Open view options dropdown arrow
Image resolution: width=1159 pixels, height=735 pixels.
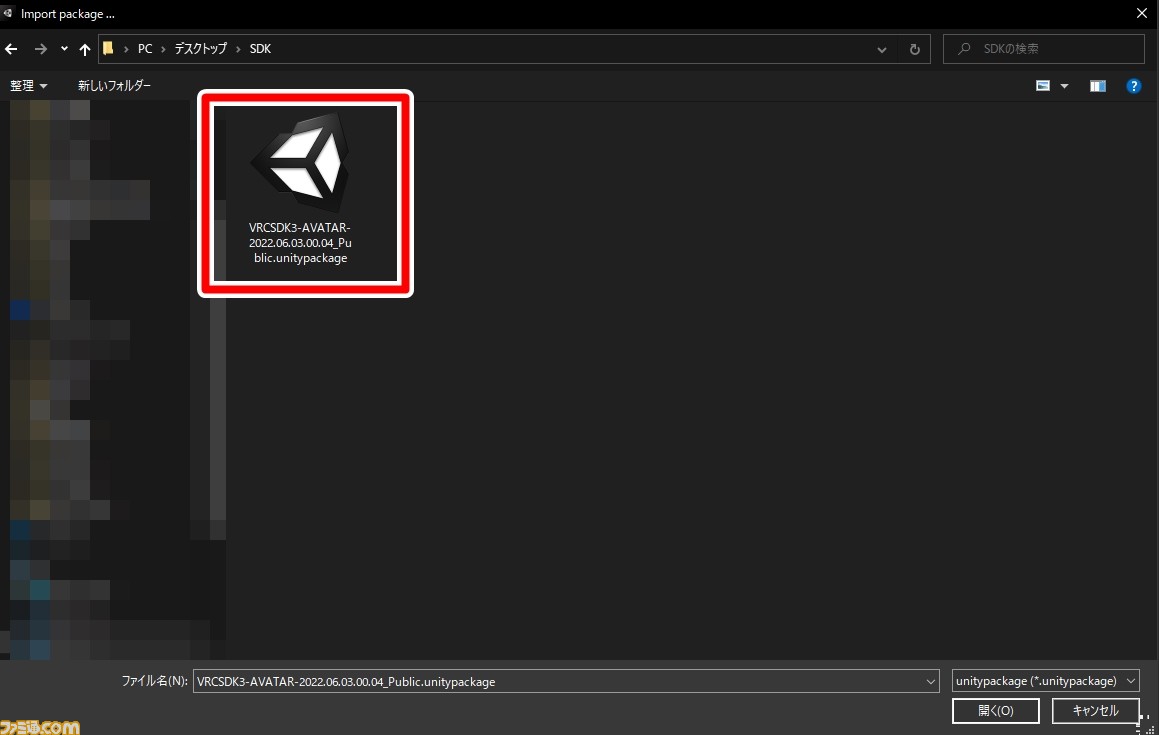tap(1064, 87)
